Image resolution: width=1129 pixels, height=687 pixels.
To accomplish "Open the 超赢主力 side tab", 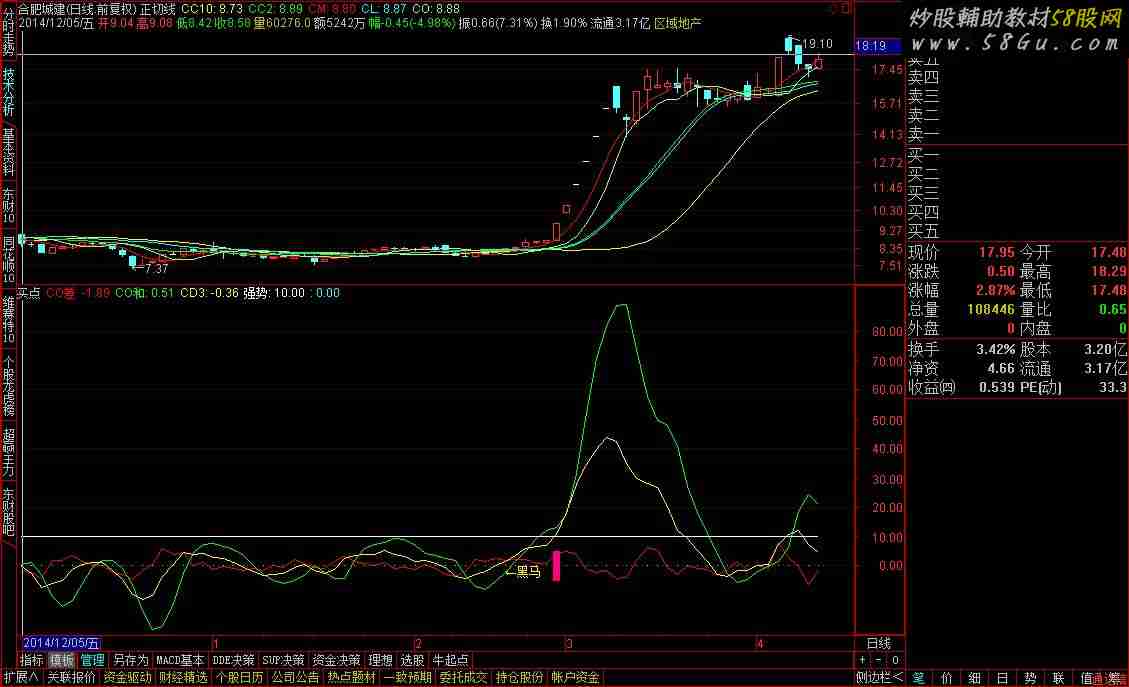I will (x=8, y=452).
